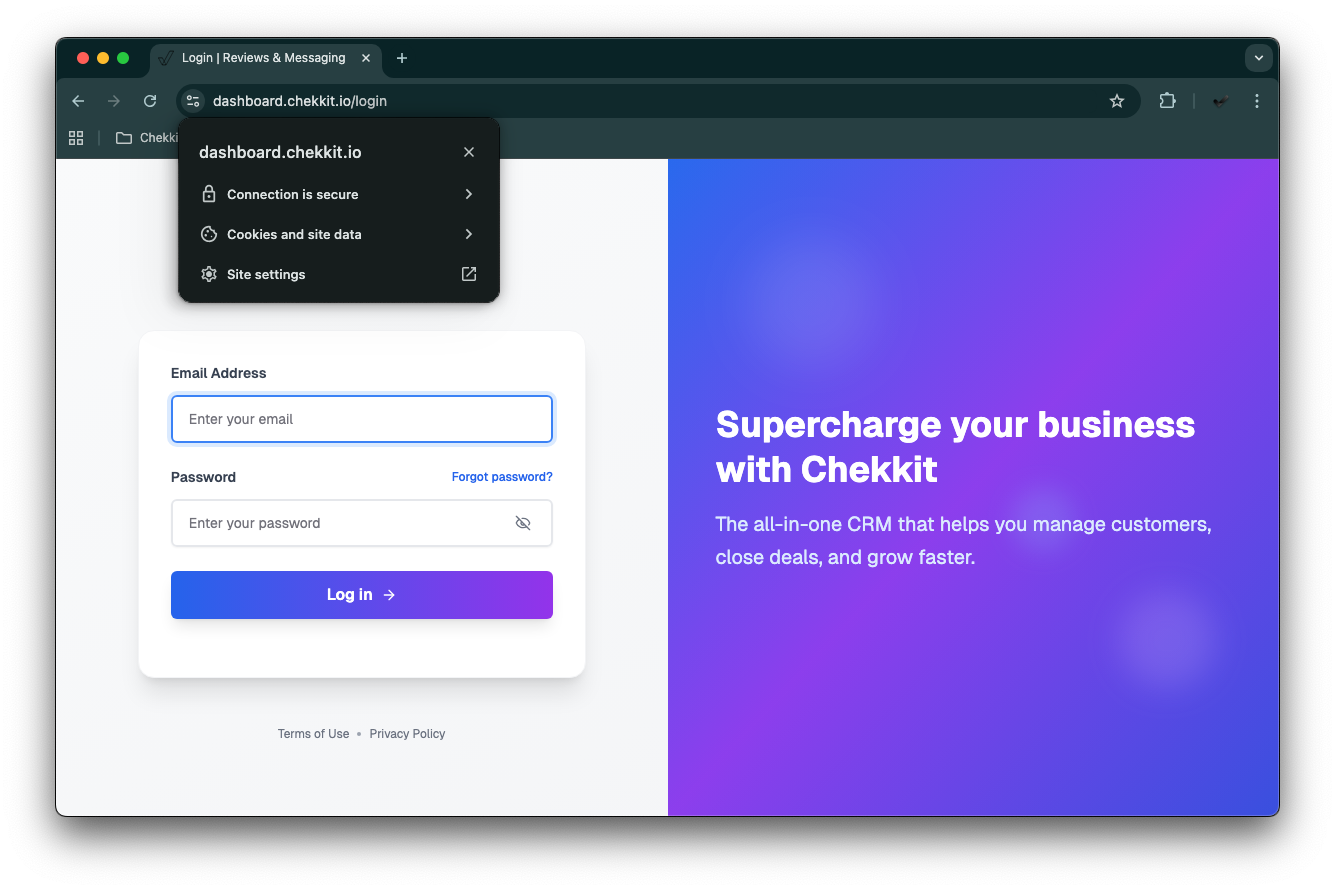Select the Site settings row

339,274
